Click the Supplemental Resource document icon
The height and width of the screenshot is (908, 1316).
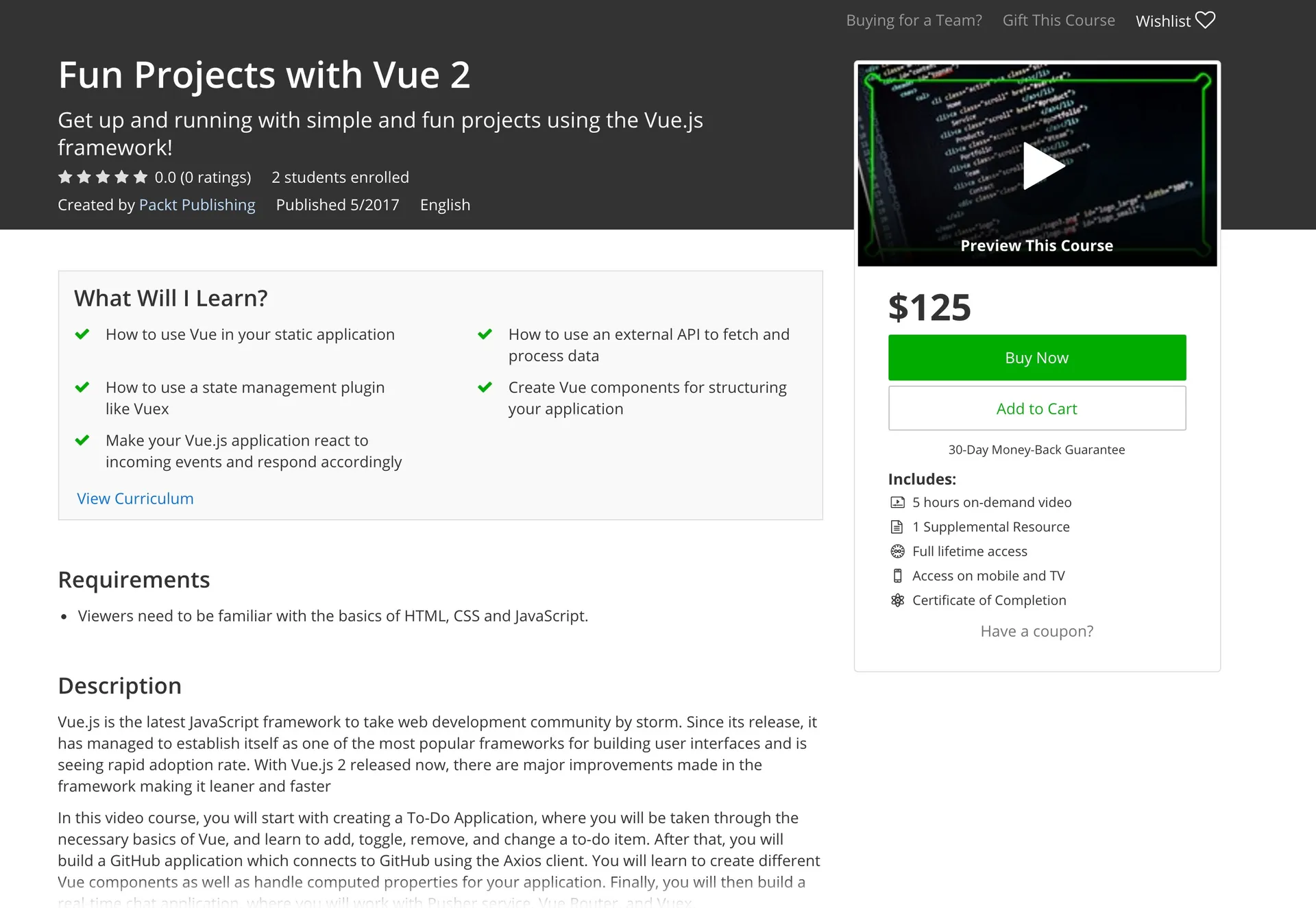click(897, 527)
